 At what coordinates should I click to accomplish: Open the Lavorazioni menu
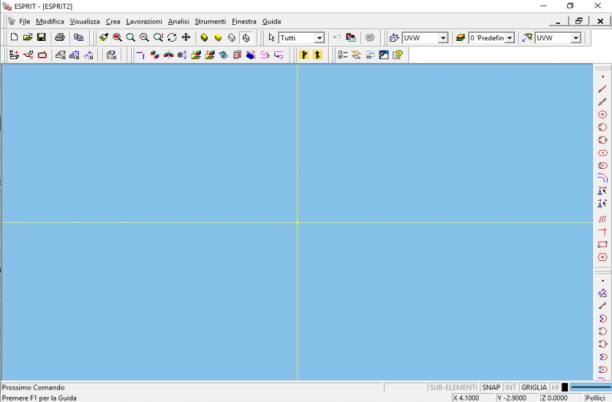pyautogui.click(x=144, y=21)
